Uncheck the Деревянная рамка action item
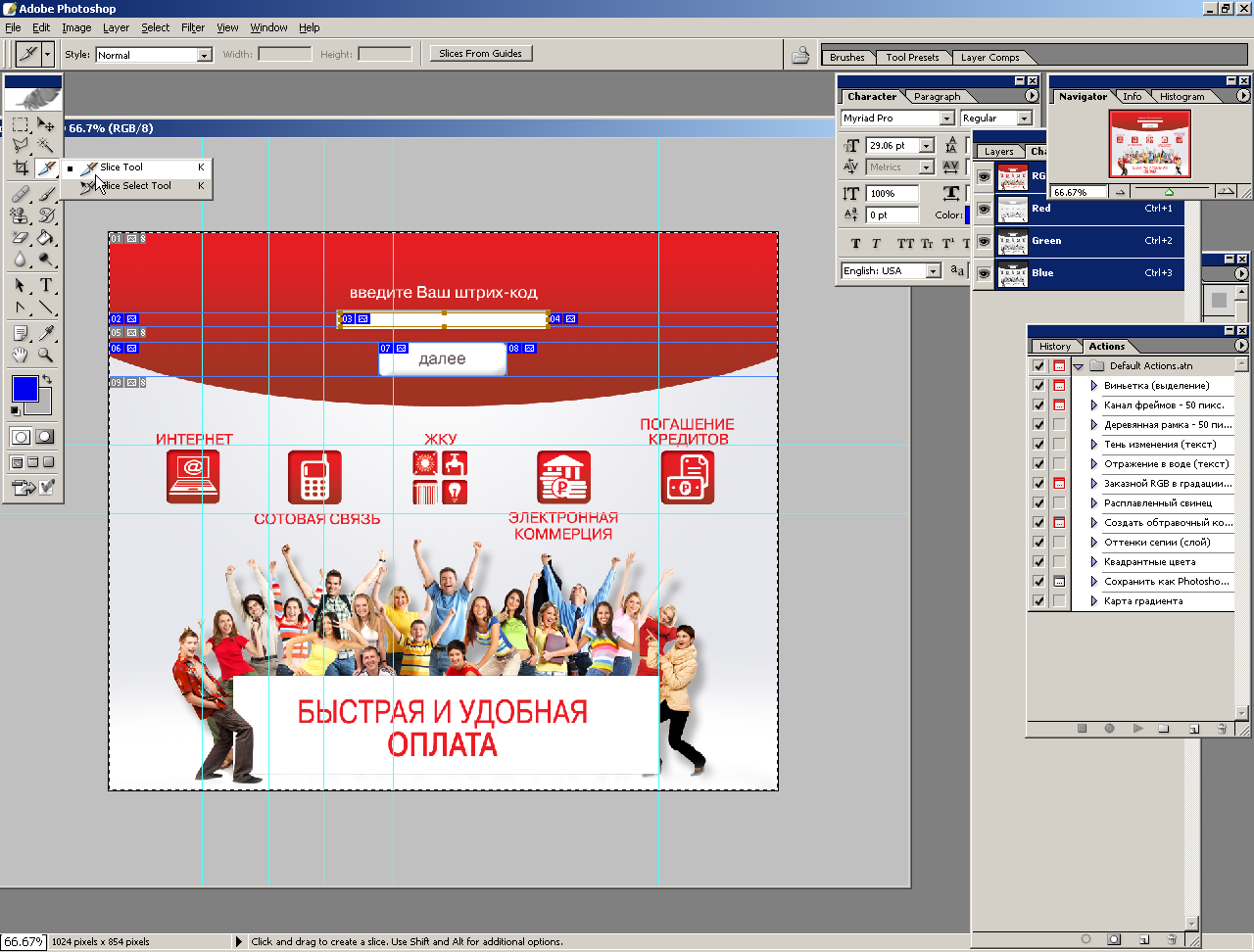 click(1038, 425)
